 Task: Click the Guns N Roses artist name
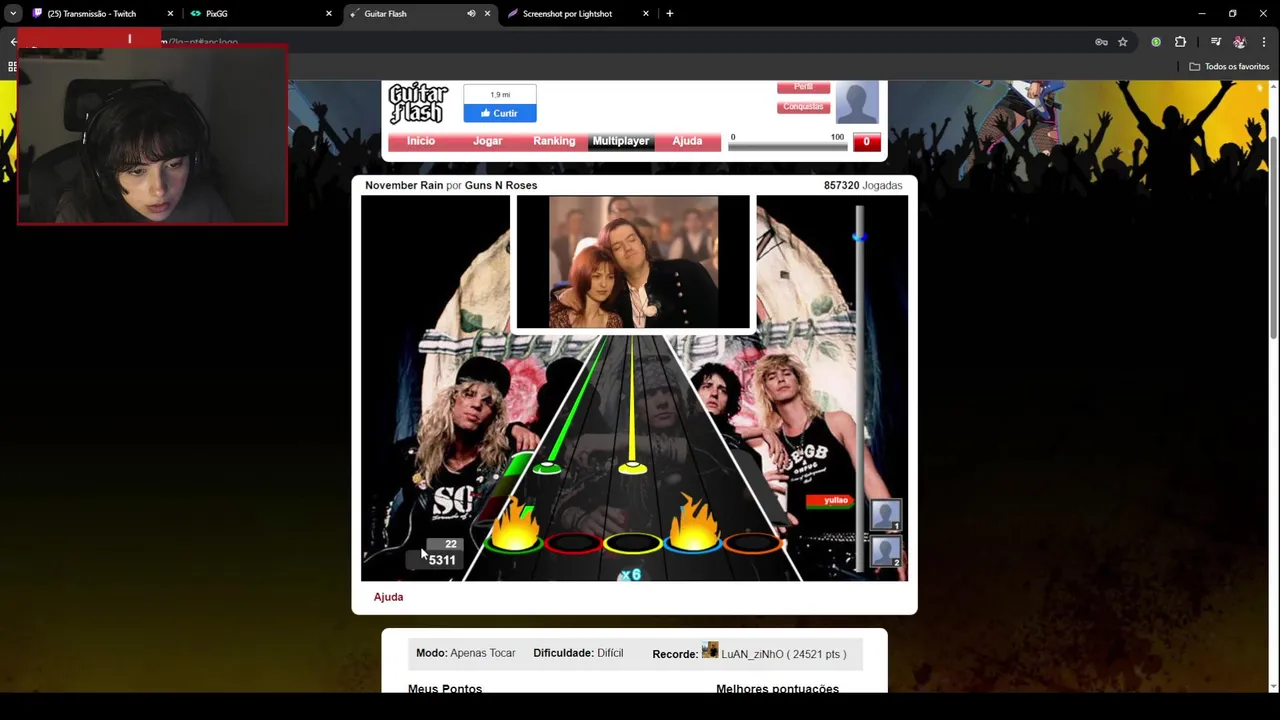click(x=501, y=185)
